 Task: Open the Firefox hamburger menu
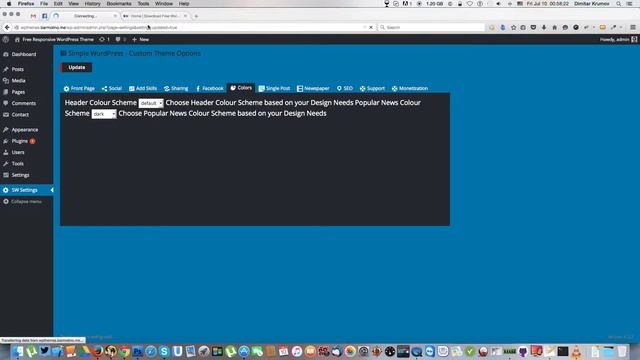[633, 27]
